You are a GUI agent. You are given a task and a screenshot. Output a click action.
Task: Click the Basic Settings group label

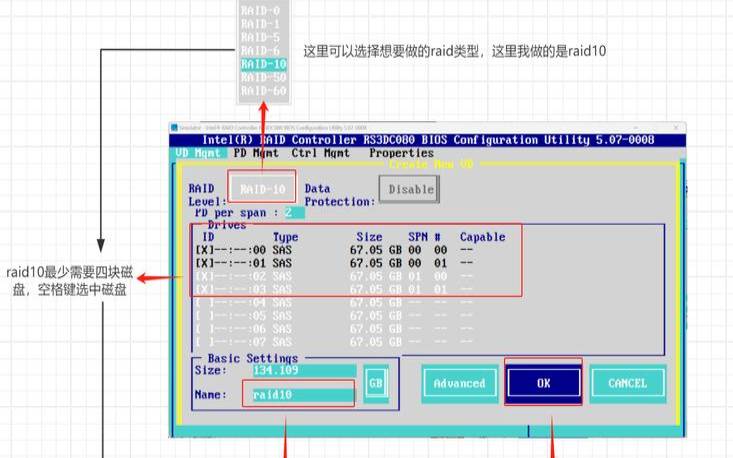tap(252, 358)
